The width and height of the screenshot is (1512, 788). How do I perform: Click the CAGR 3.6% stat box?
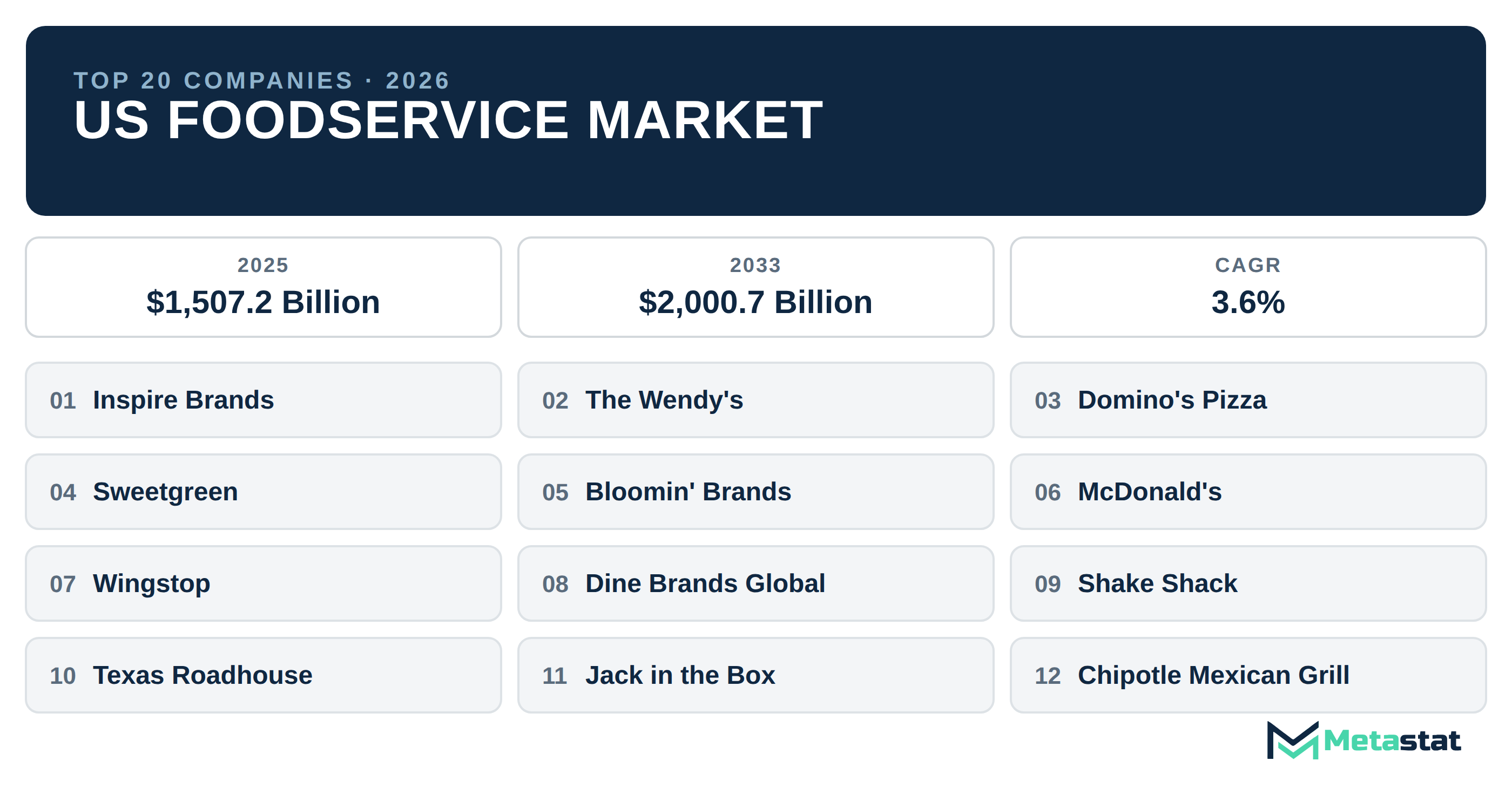point(1248,287)
